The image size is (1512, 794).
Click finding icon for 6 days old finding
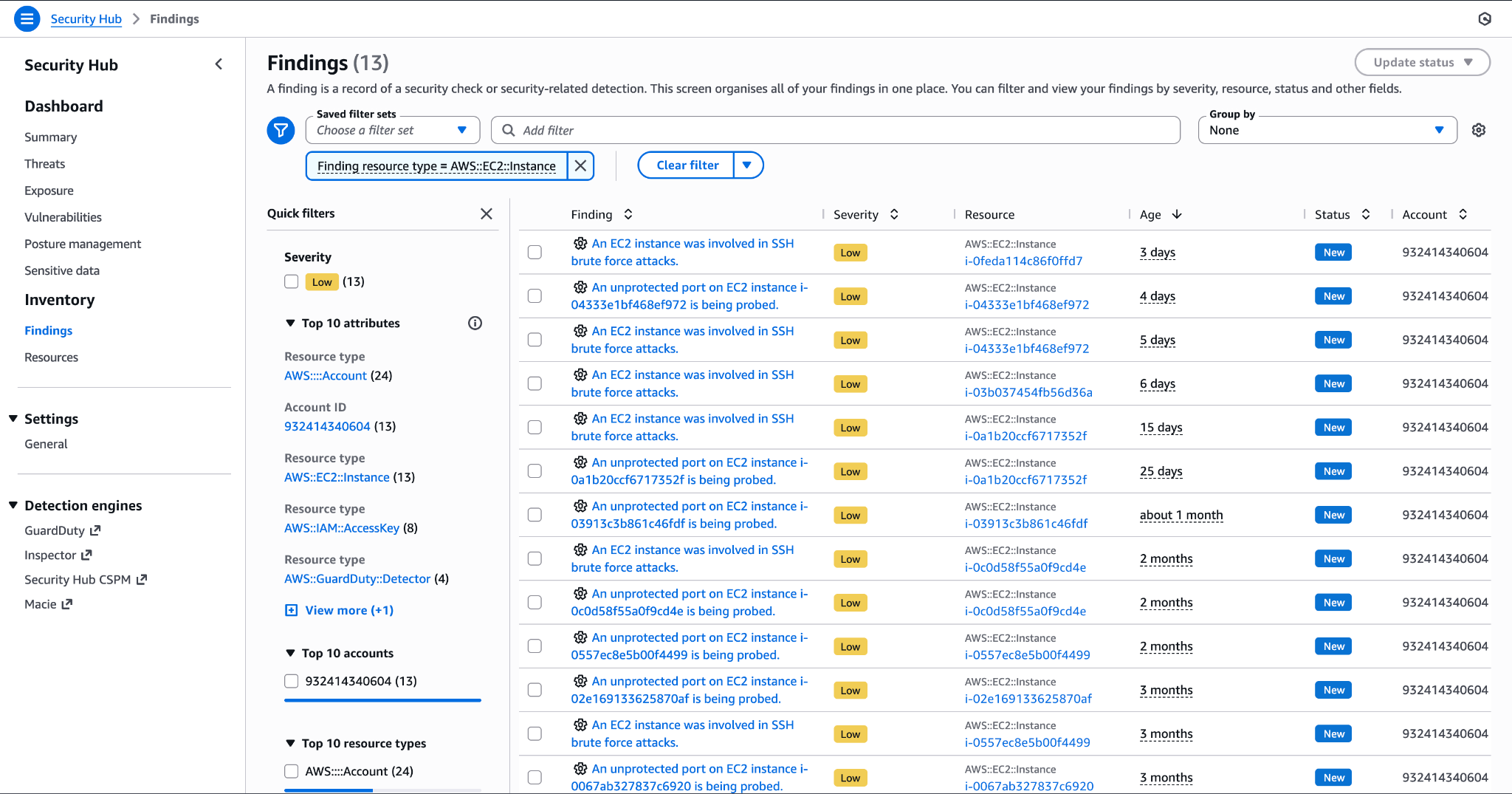[x=580, y=374]
